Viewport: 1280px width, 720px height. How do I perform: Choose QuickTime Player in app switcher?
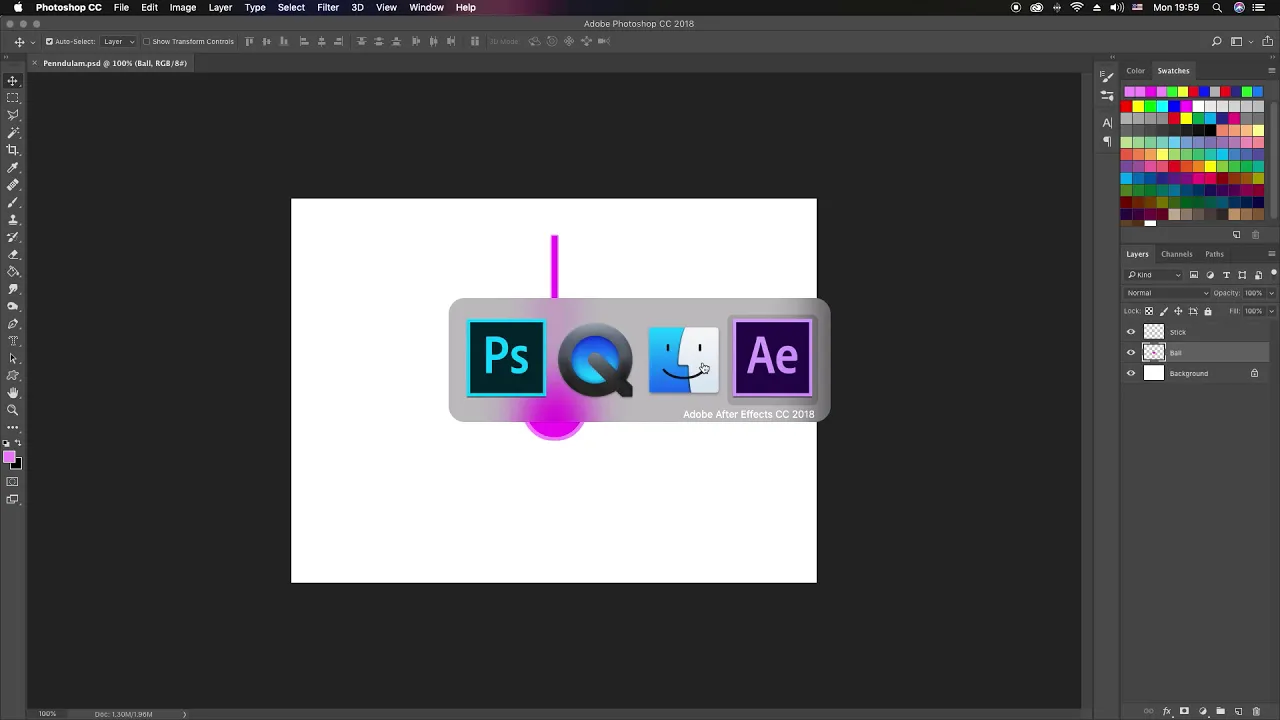(x=595, y=358)
